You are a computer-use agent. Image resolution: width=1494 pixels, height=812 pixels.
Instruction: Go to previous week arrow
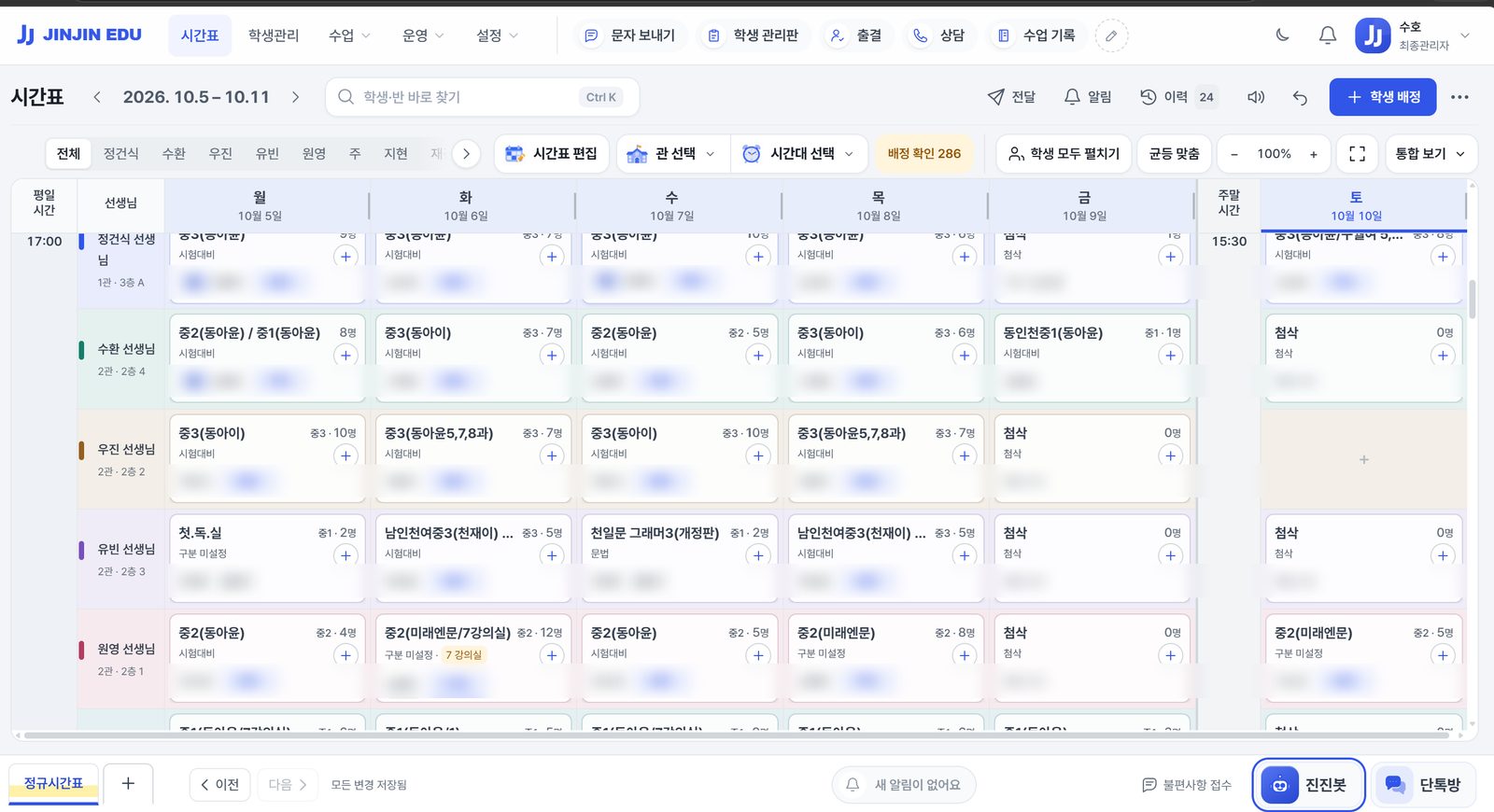point(97,97)
